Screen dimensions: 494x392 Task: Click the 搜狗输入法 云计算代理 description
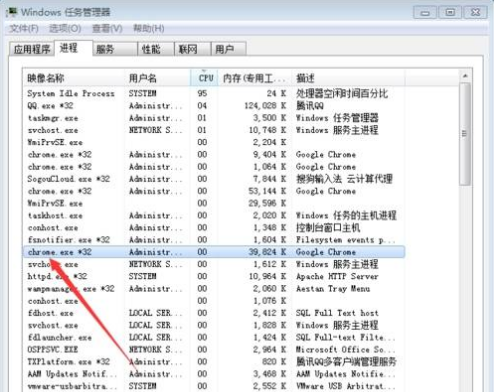[x=344, y=179]
